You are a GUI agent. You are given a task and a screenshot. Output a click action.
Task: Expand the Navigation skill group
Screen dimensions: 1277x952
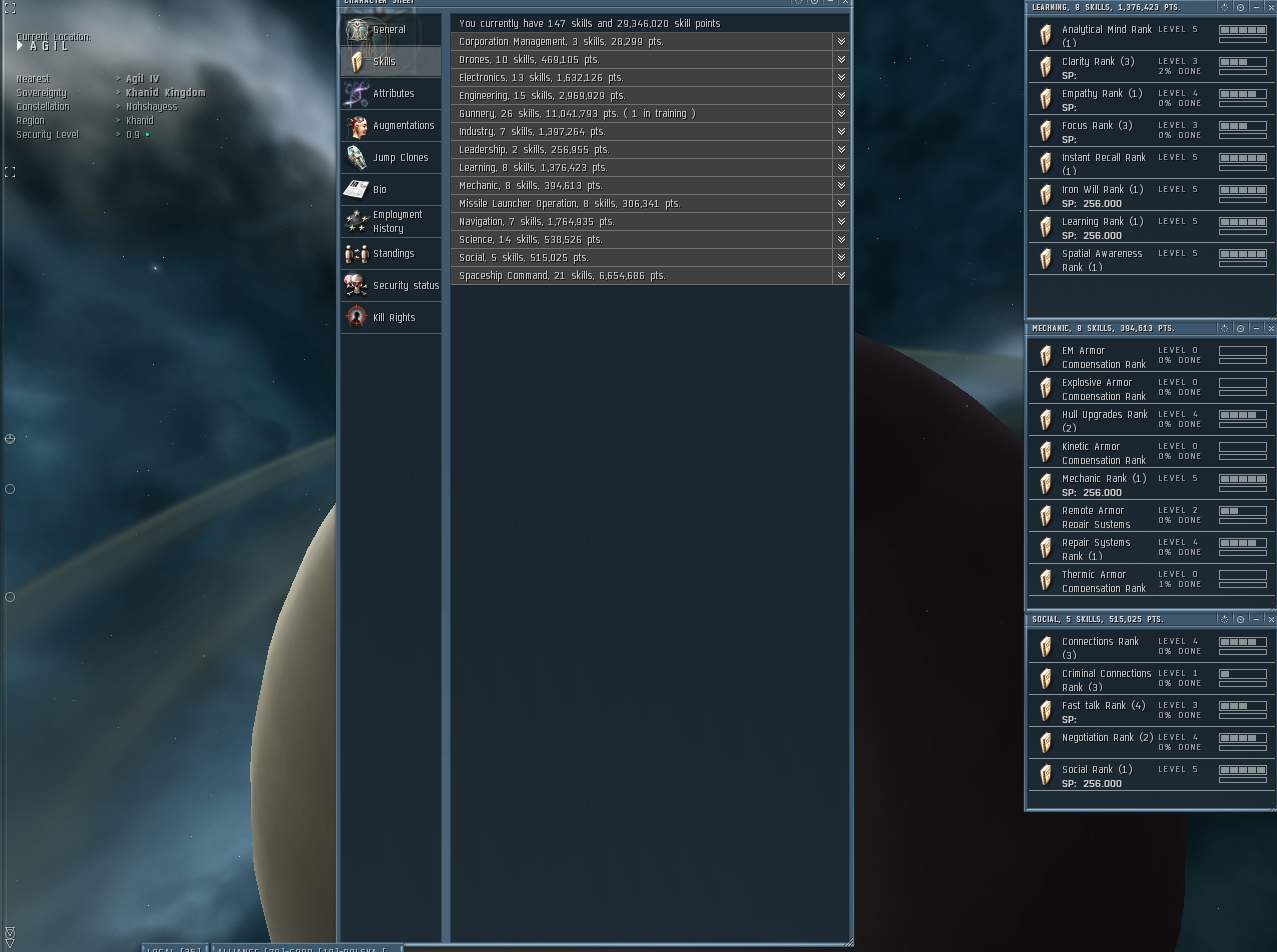point(841,221)
